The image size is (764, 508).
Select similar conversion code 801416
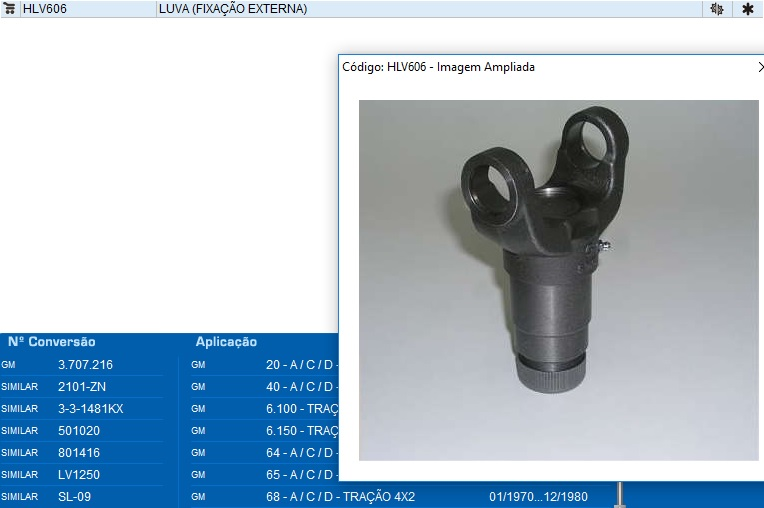click(76, 453)
